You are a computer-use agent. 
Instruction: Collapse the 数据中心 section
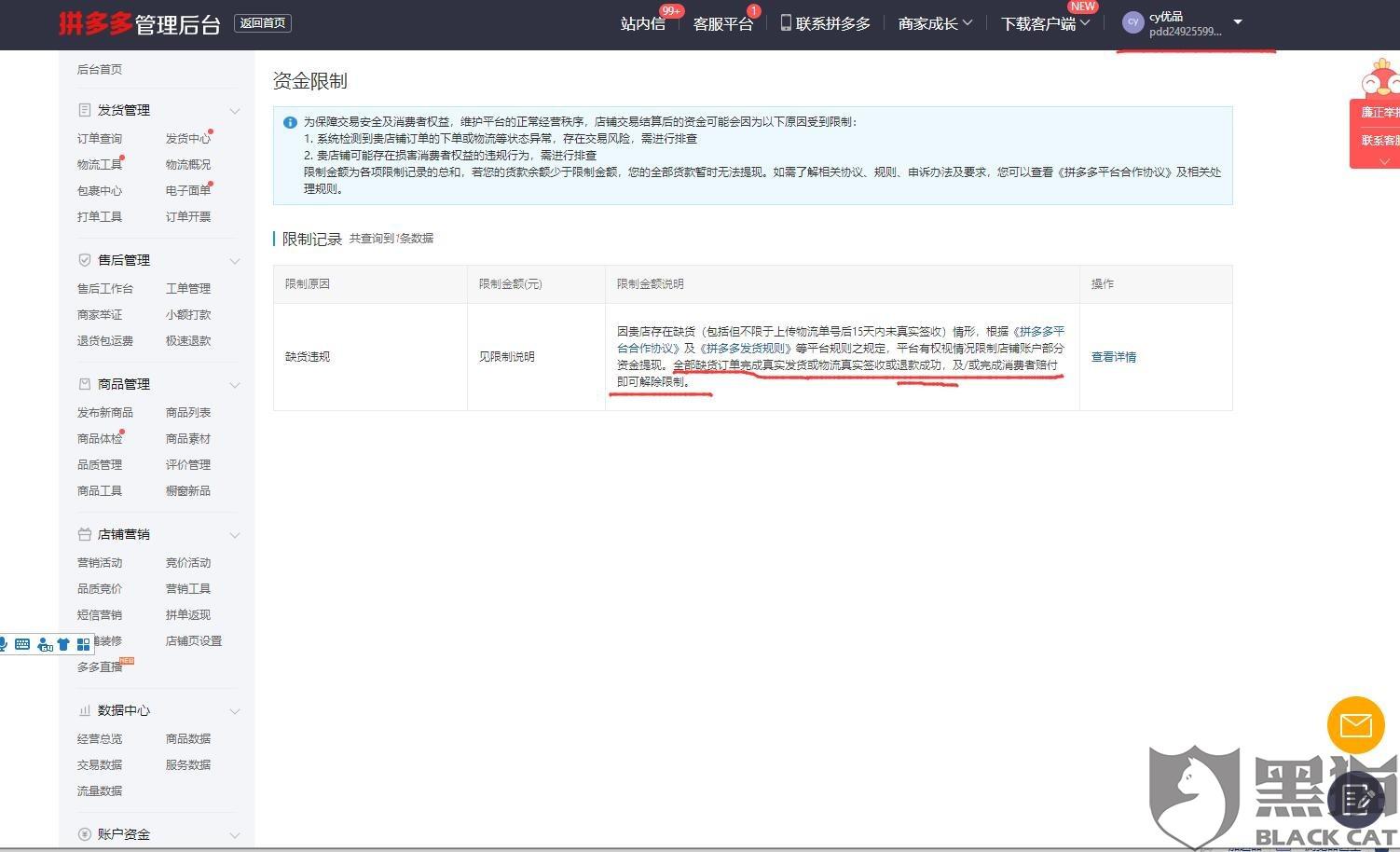235,711
